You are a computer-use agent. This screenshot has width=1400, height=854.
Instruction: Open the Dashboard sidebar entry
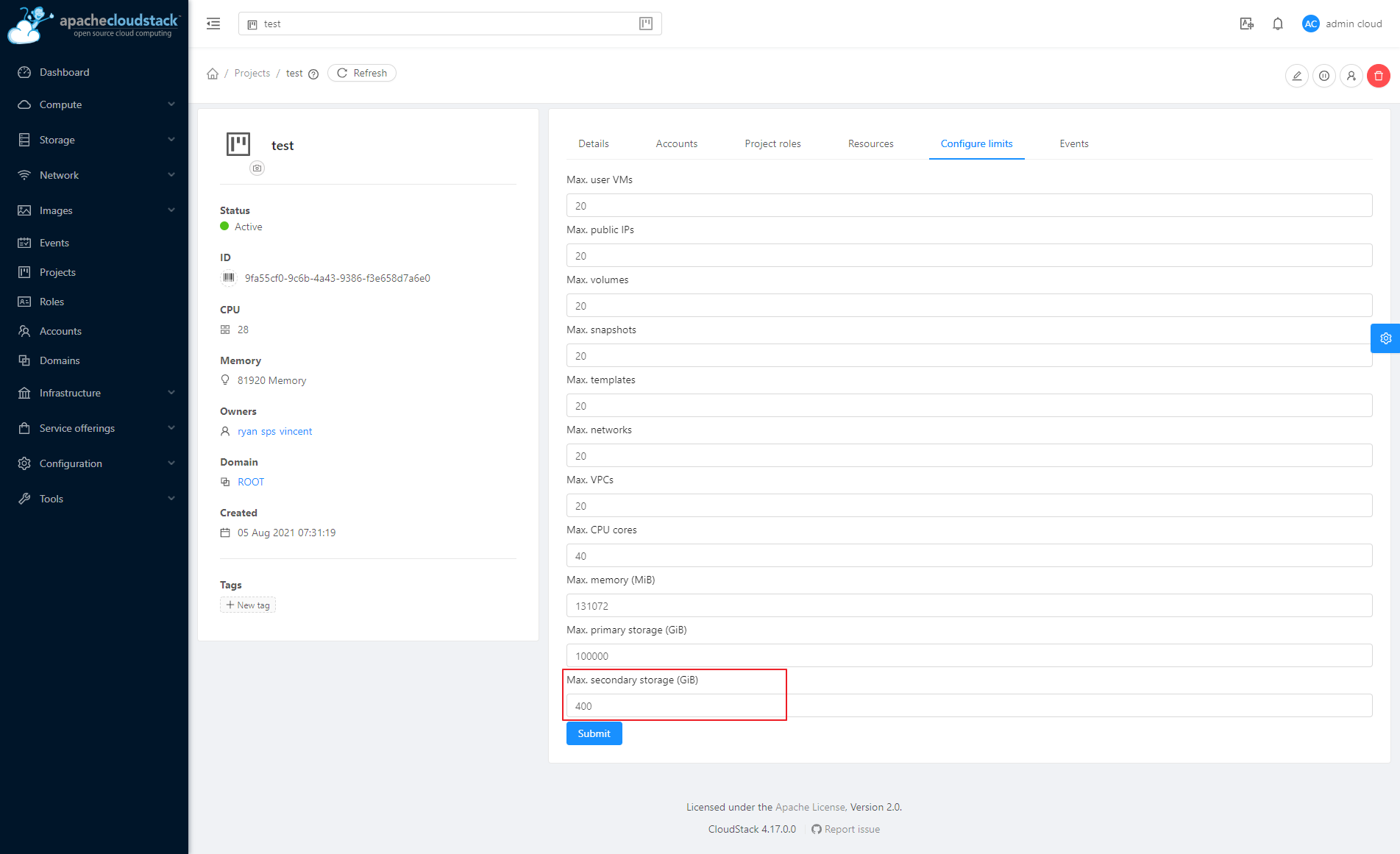click(x=63, y=72)
